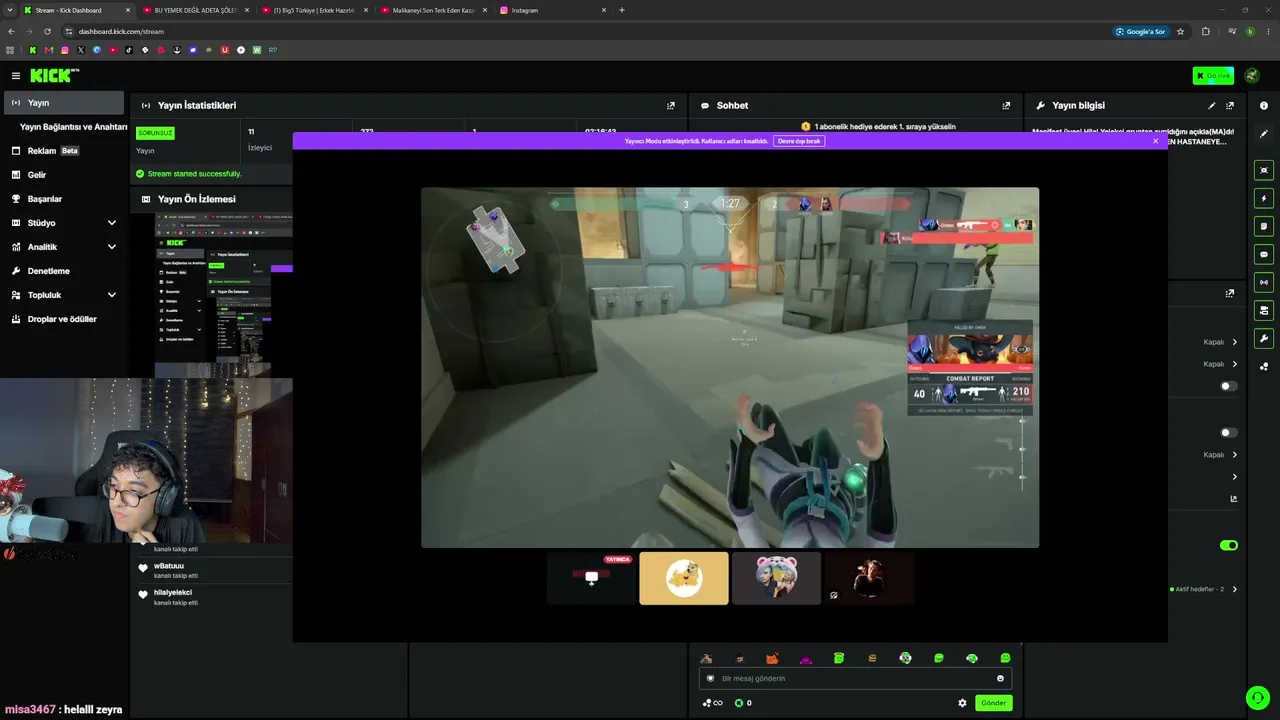Image resolution: width=1280 pixels, height=720 pixels.
Task: Open Başarılar in the sidebar
Action: (x=65, y=199)
